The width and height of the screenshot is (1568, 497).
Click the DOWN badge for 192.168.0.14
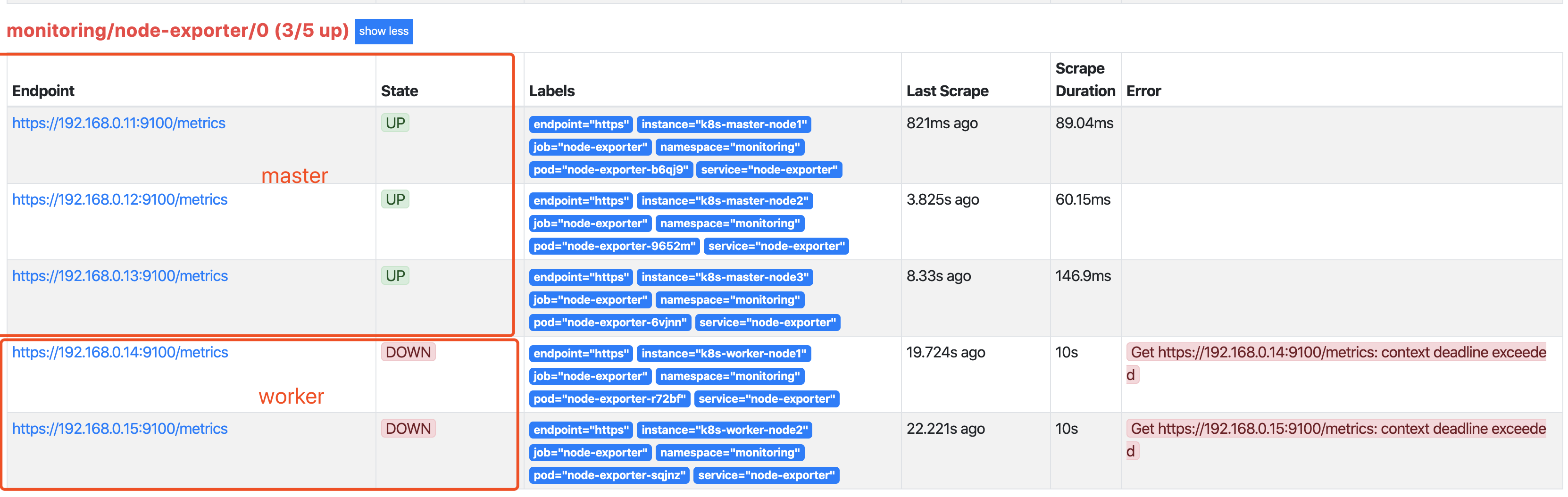click(408, 352)
